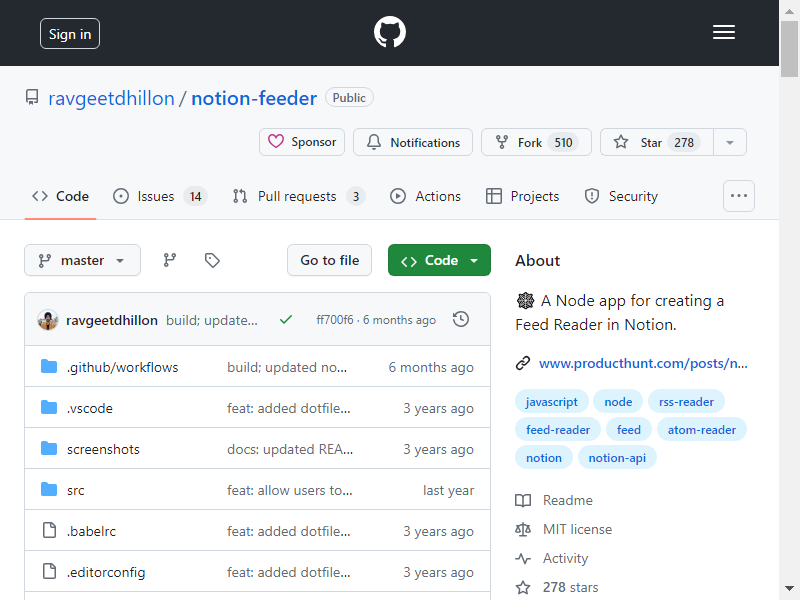Open commit 'feat: allow users to...' for src
This screenshot has width=800, height=600.
pos(290,490)
